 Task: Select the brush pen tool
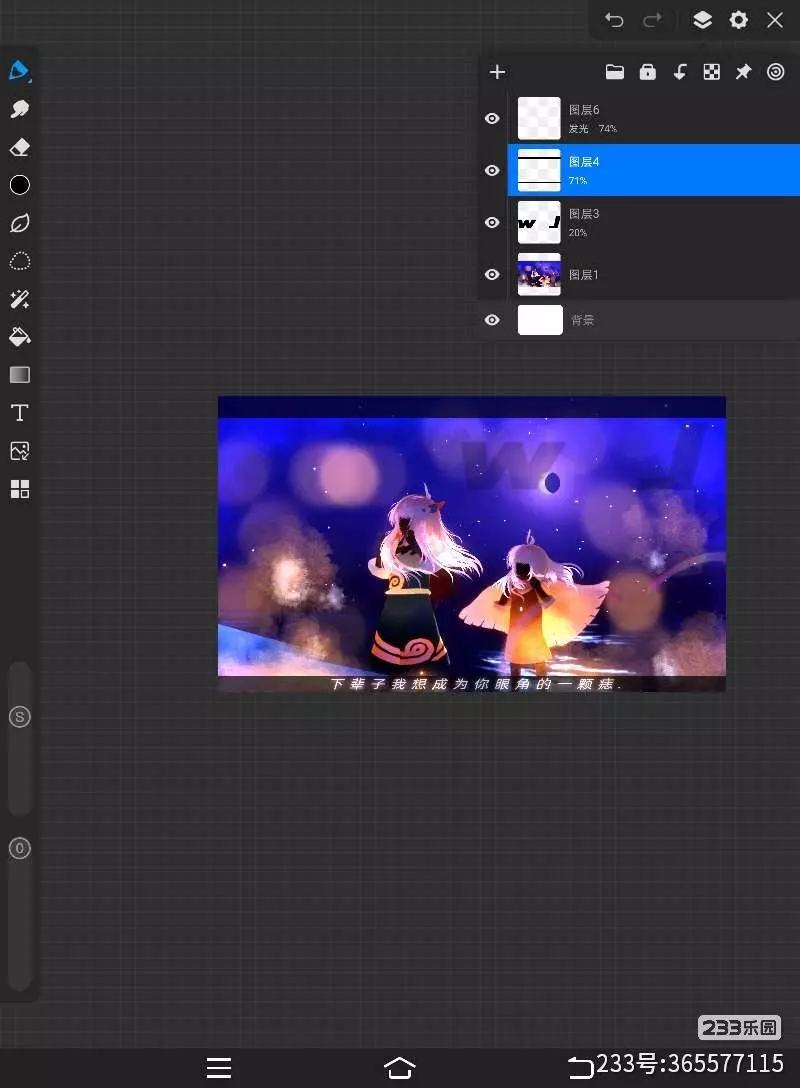point(19,71)
